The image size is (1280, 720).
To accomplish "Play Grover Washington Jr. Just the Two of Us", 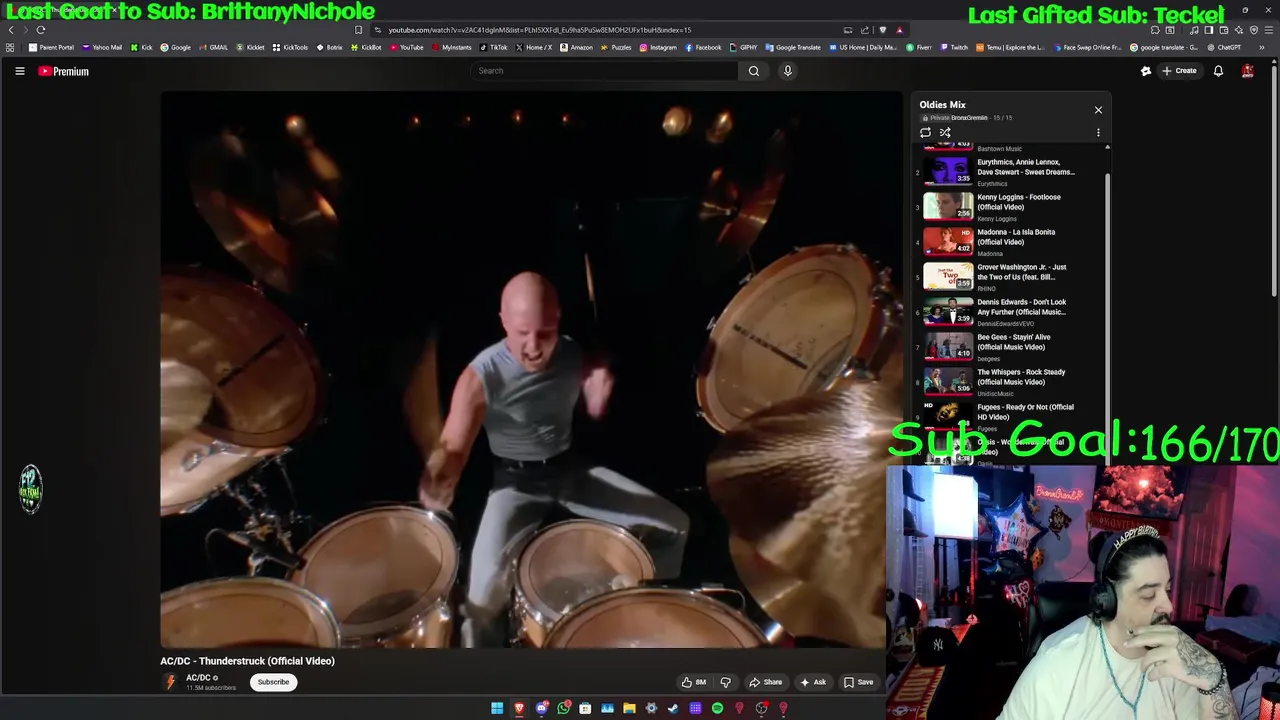I will (x=1010, y=277).
